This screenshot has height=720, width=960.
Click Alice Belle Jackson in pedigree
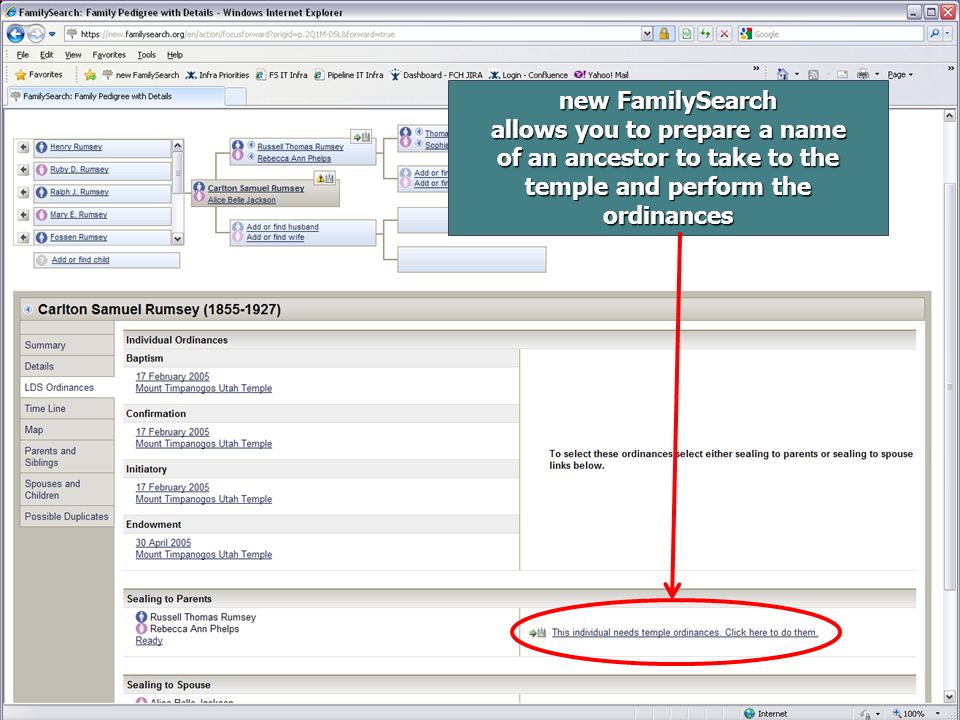pyautogui.click(x=241, y=200)
